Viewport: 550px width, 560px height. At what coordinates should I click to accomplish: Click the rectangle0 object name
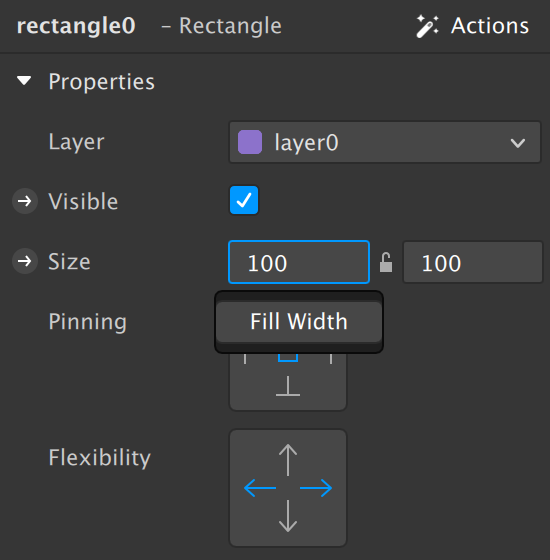coord(76,26)
